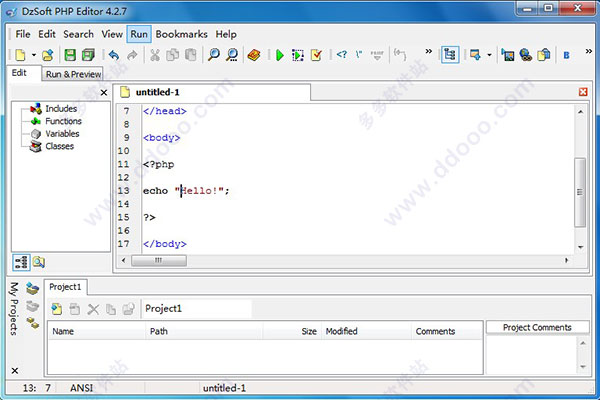Expand the far-right toolbar overflow chevron
600x400 pixels.
tap(589, 51)
